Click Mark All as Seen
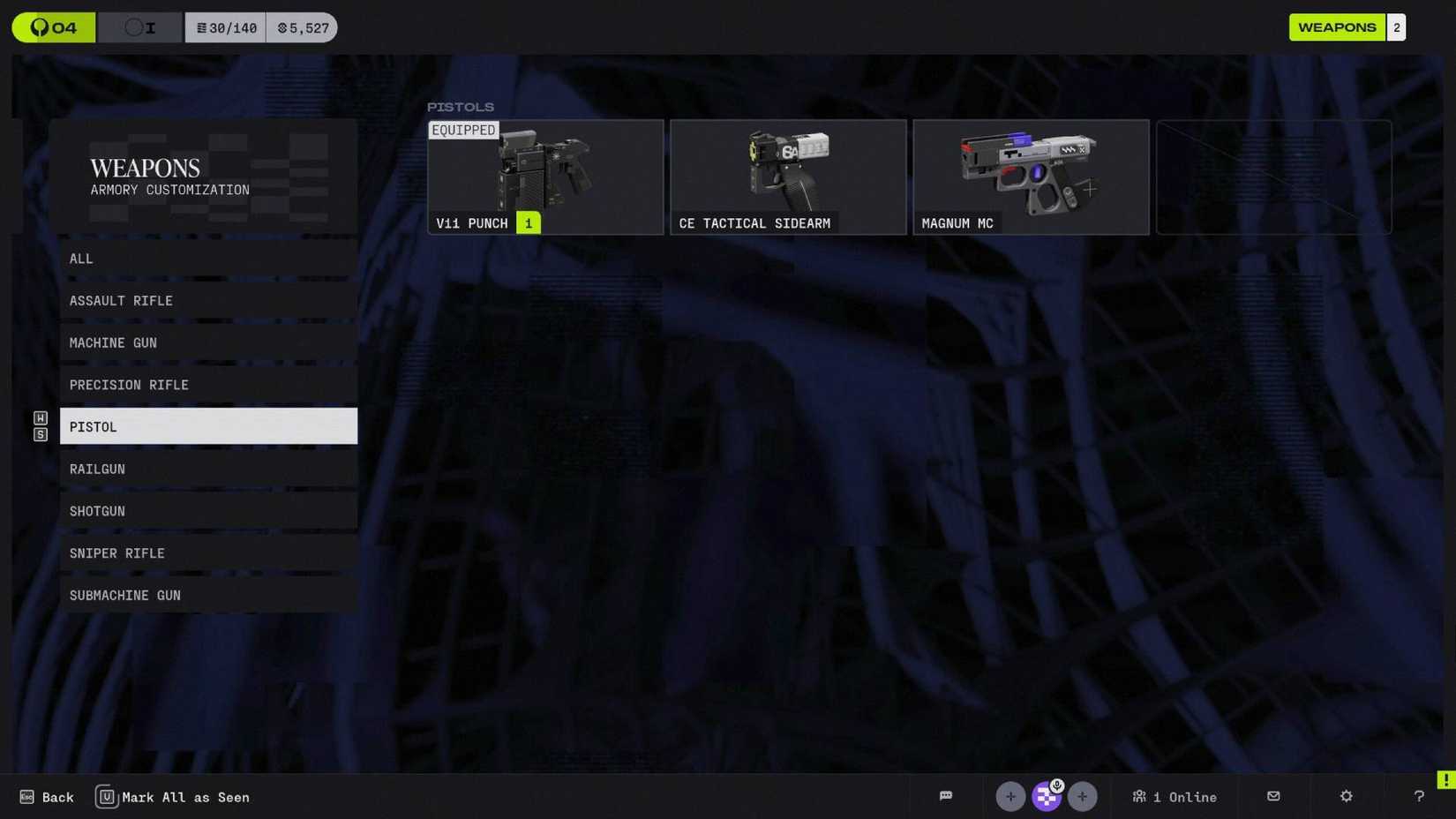Screen dimensions: 1456x819 coord(173,797)
